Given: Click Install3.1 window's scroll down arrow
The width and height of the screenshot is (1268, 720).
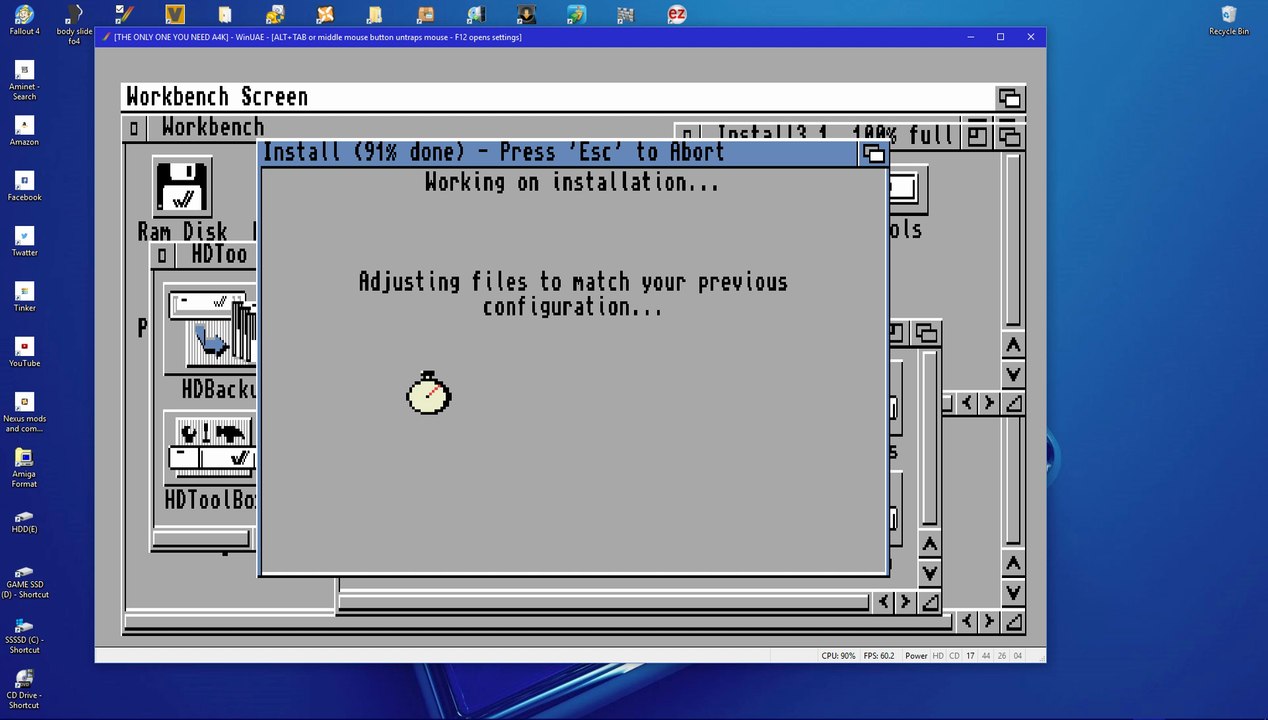Looking at the screenshot, I should [x=1013, y=373].
